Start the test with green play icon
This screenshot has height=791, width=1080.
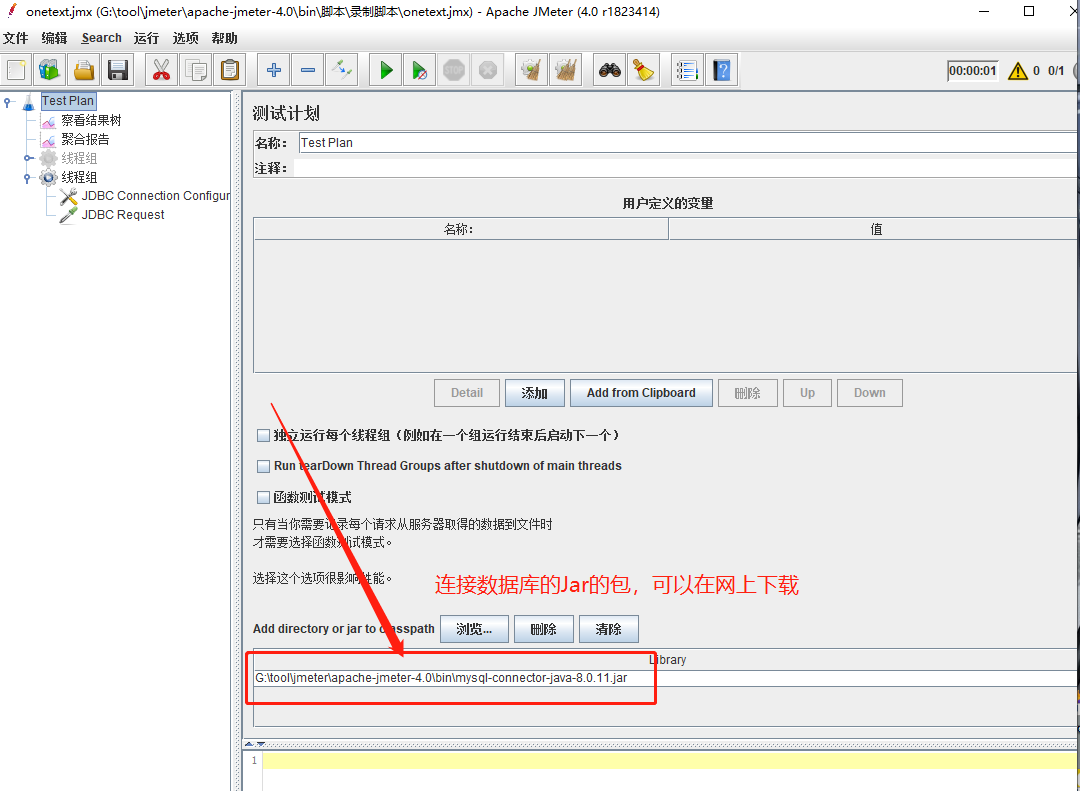(x=386, y=70)
